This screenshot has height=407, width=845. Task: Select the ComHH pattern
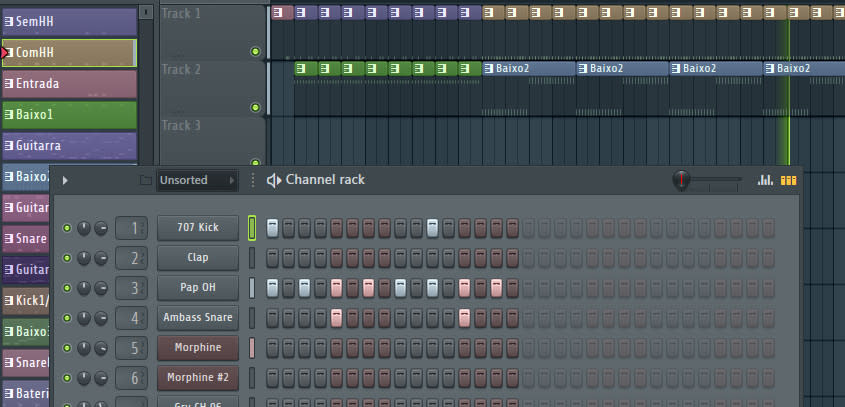coord(70,53)
